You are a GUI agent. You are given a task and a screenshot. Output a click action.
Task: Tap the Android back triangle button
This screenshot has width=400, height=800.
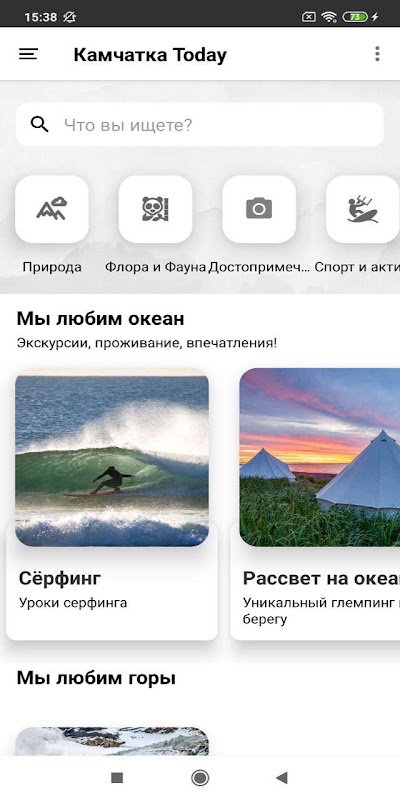[282, 778]
